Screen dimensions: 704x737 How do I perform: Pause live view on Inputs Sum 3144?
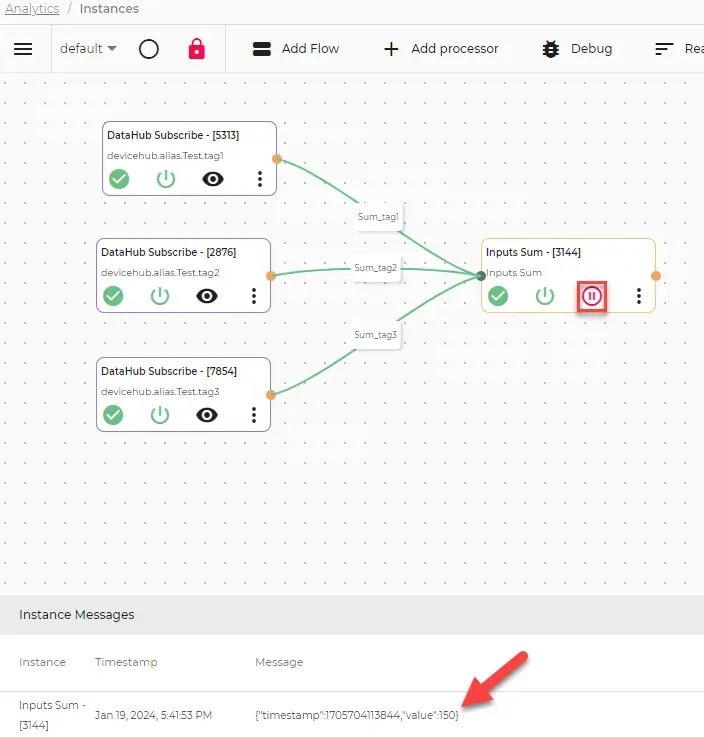coord(592,296)
